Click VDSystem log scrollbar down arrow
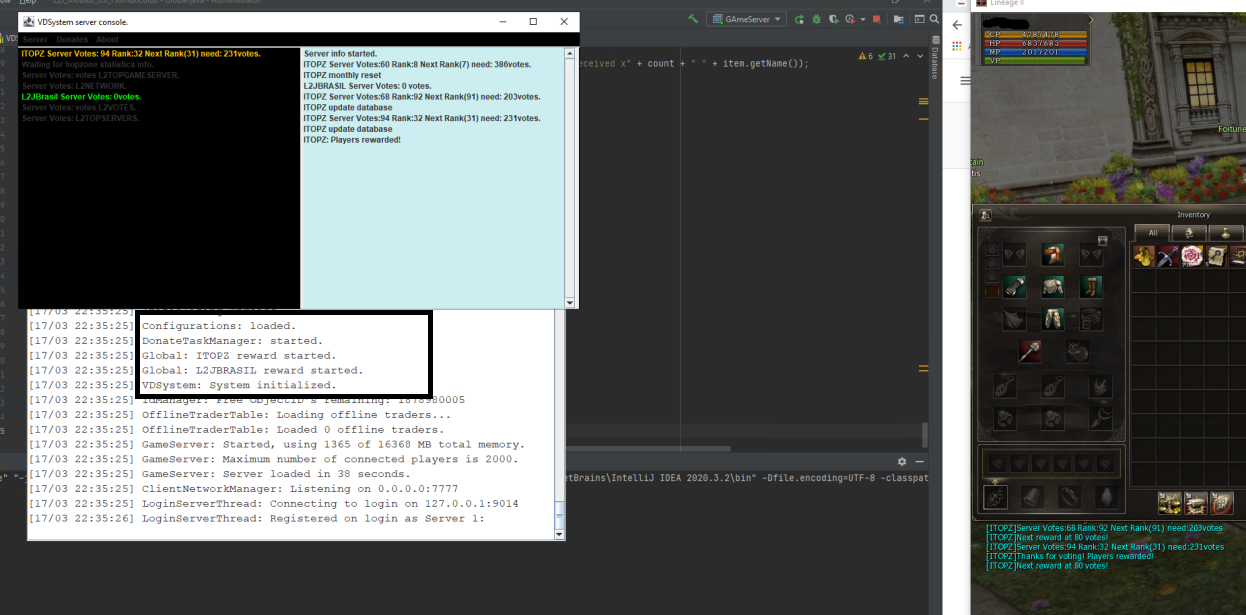The image size is (1246, 615). (571, 303)
